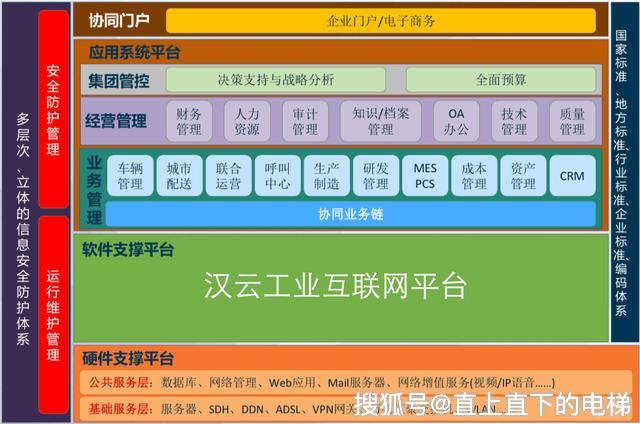The width and height of the screenshot is (640, 424).
Task: Select the 企业门户/电子商务 yellow bar
Action: coord(381,21)
